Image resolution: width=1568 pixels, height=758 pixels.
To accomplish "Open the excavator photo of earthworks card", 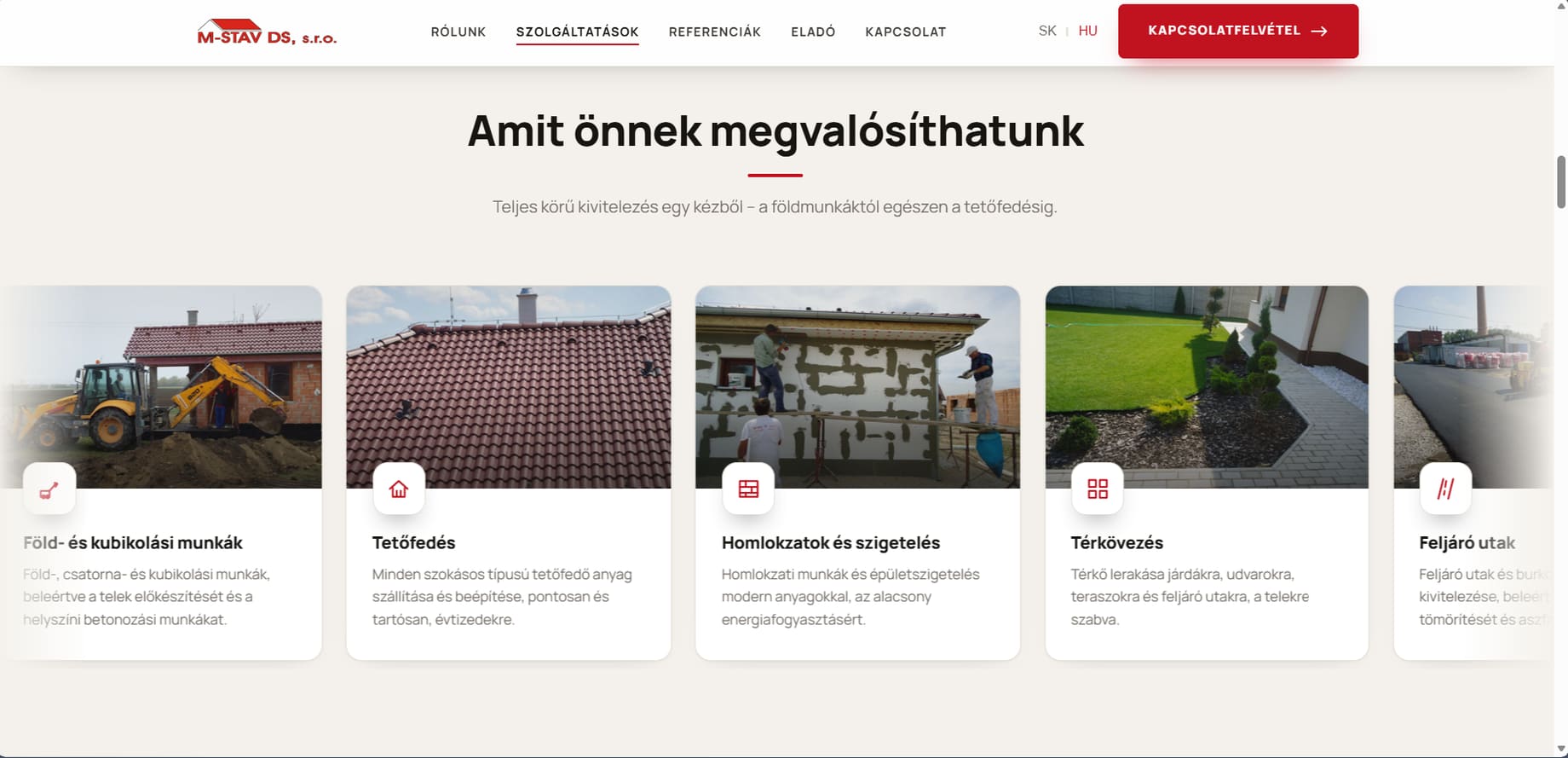I will point(161,387).
